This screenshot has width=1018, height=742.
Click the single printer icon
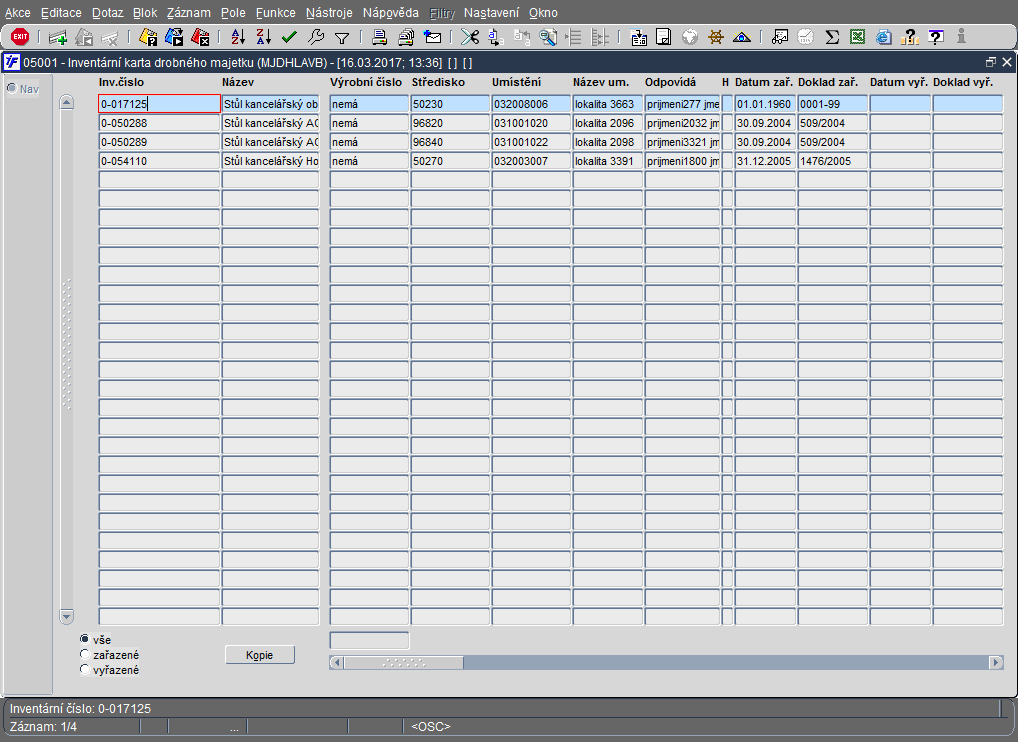pyautogui.click(x=379, y=37)
